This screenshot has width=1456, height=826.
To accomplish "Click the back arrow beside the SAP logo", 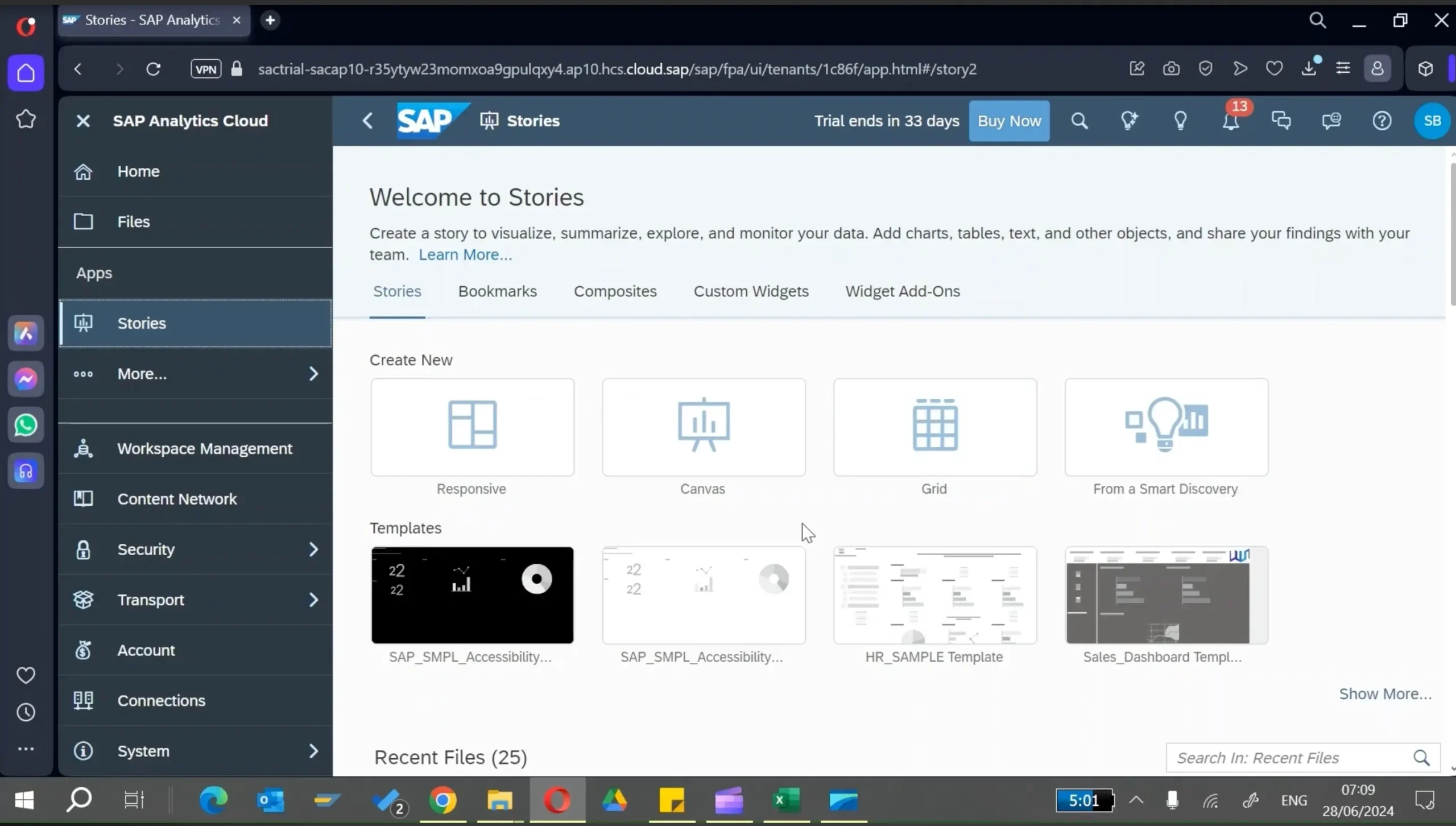I will pyautogui.click(x=368, y=121).
